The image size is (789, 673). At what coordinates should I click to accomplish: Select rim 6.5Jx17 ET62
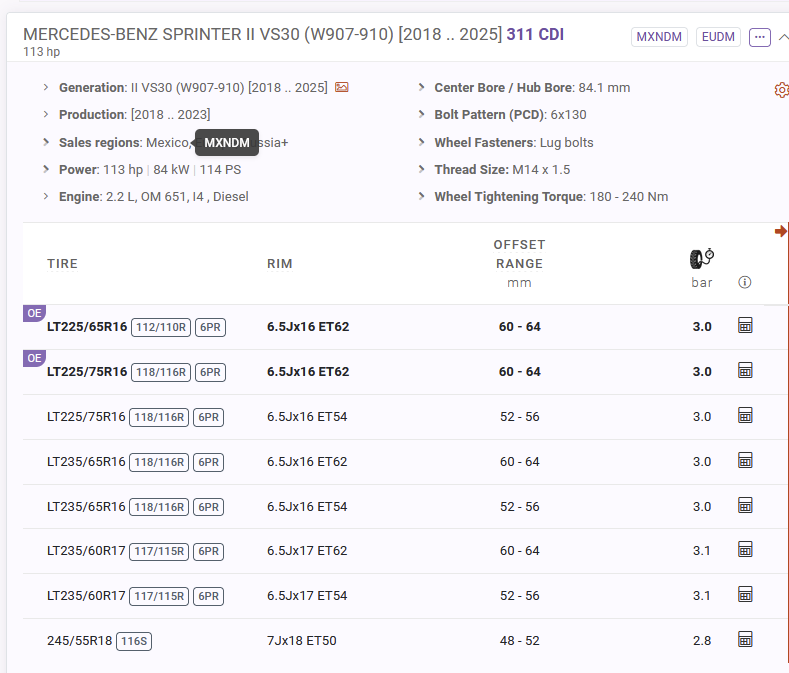tap(307, 551)
